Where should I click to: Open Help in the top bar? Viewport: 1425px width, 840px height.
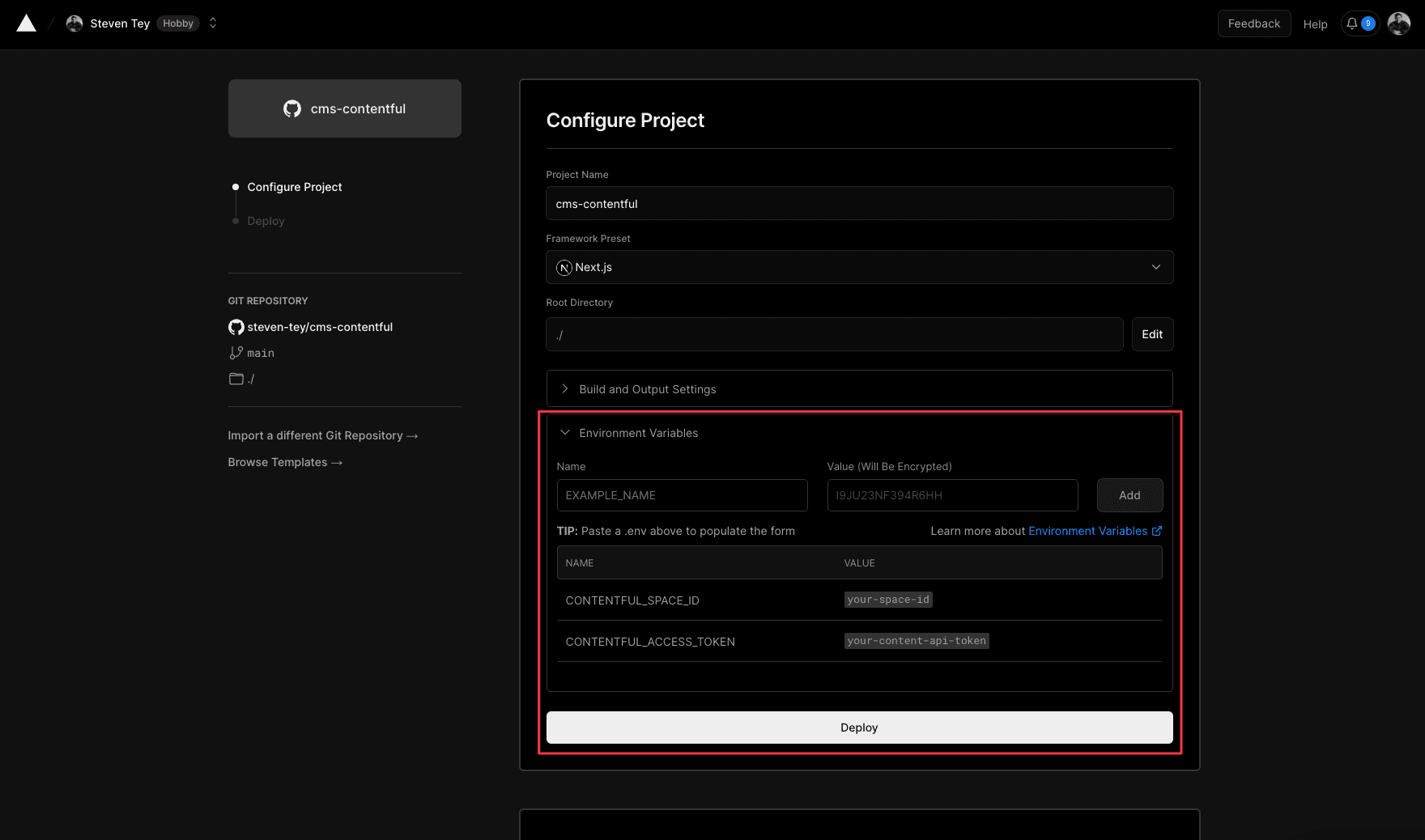point(1315,24)
